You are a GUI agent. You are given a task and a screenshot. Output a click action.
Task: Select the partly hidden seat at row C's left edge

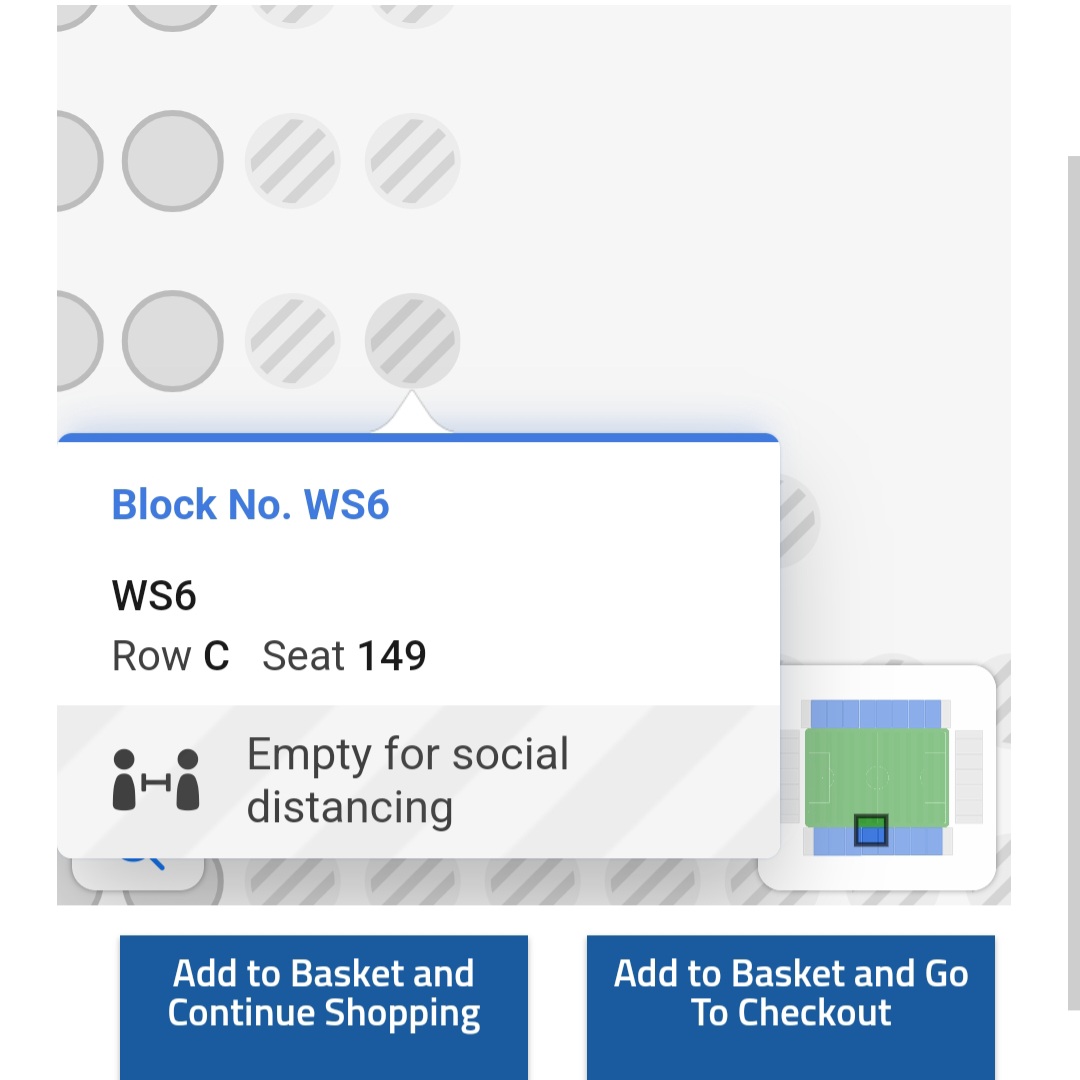[79, 340]
